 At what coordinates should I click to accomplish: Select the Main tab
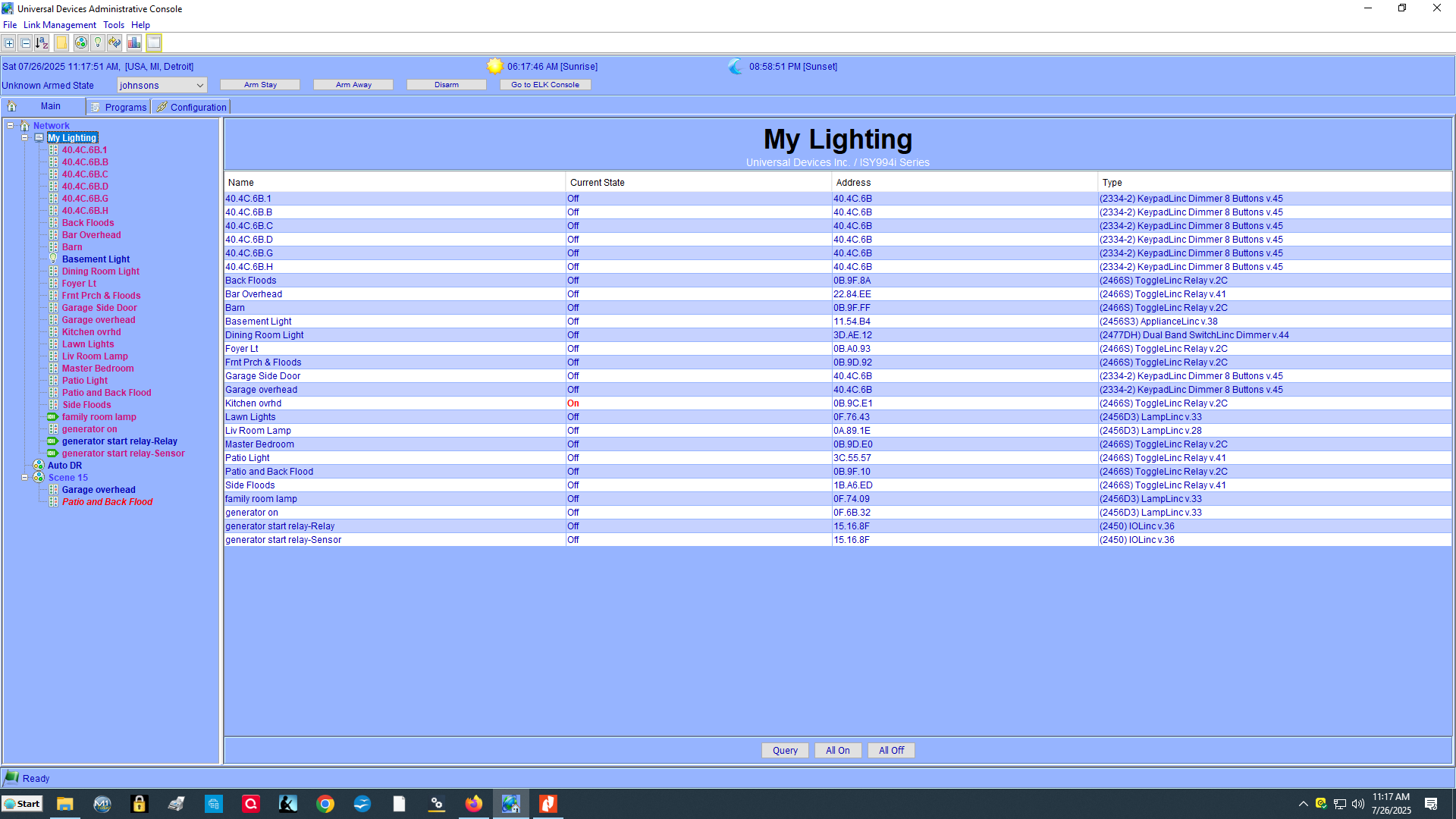[x=43, y=106]
